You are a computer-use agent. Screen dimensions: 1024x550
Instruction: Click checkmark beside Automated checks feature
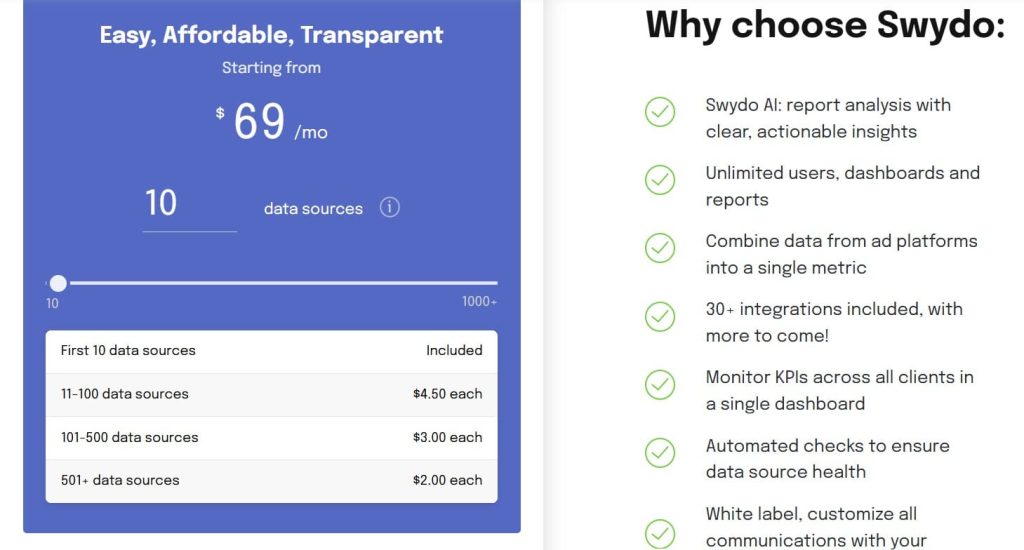[660, 452]
